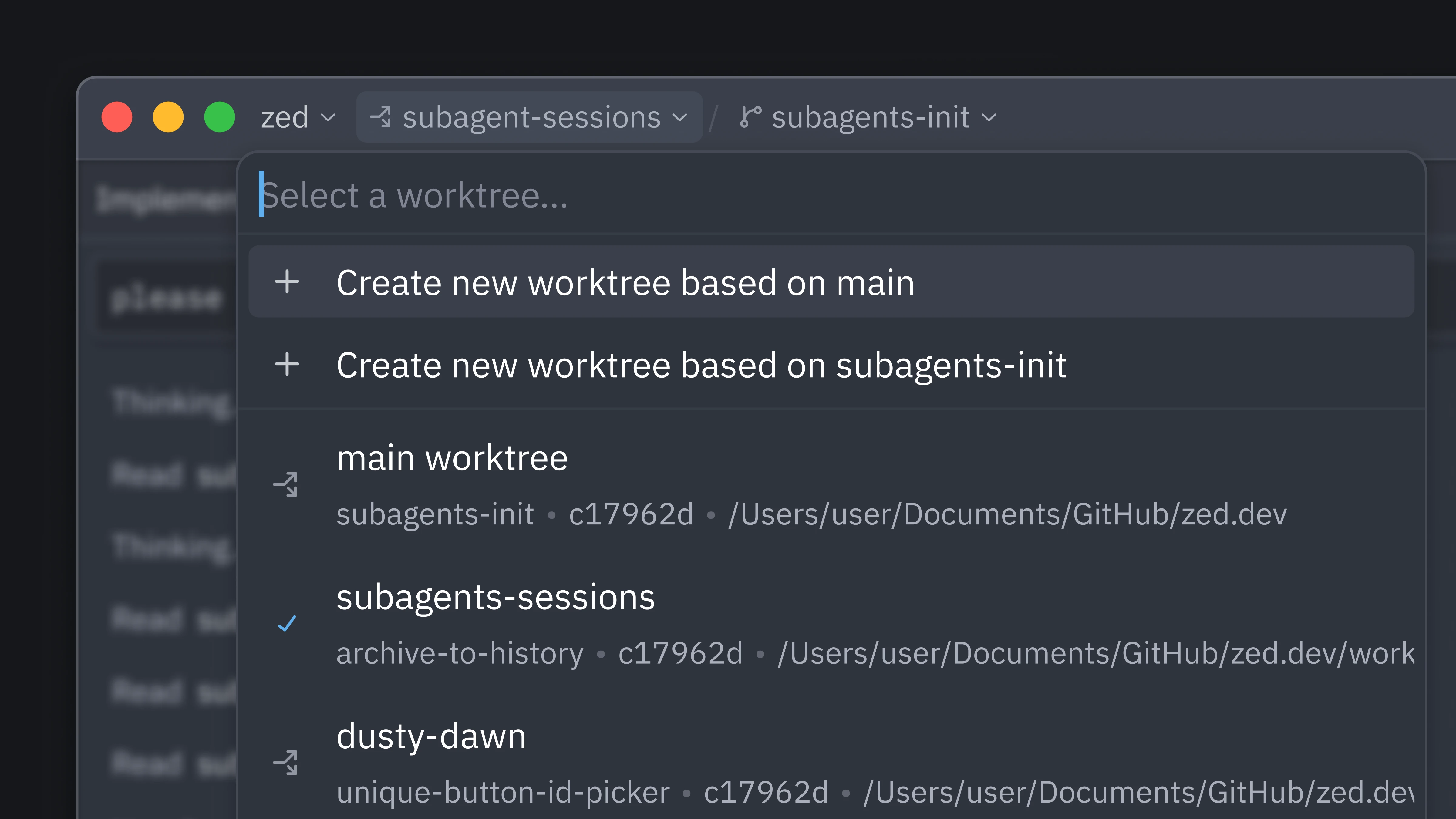Expand the zed project dropdown chevron
Screen dimensions: 1456x819
(328, 118)
